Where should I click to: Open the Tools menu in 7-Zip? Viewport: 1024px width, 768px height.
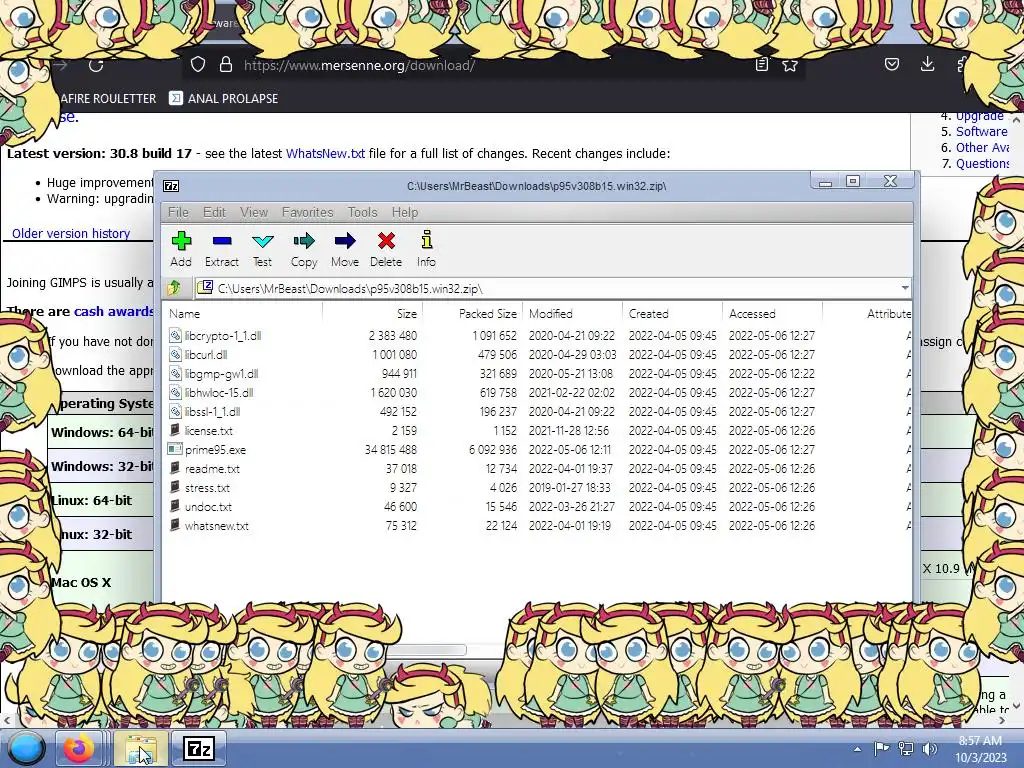tap(362, 212)
